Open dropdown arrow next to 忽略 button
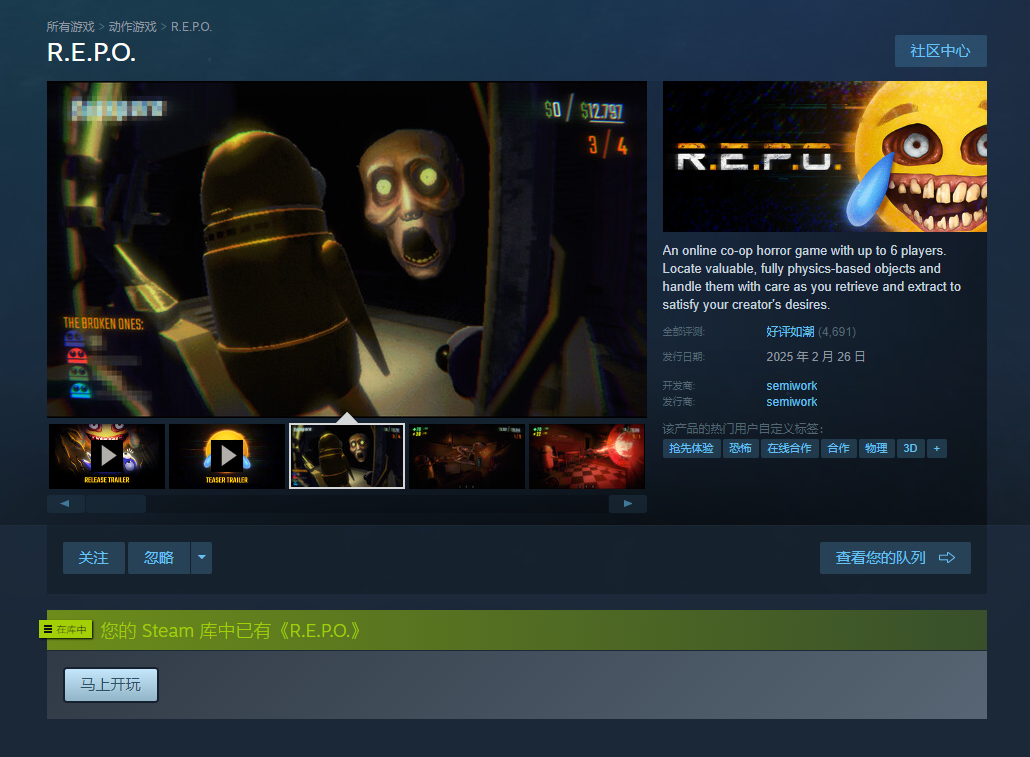The image size is (1030, 757). [x=201, y=558]
